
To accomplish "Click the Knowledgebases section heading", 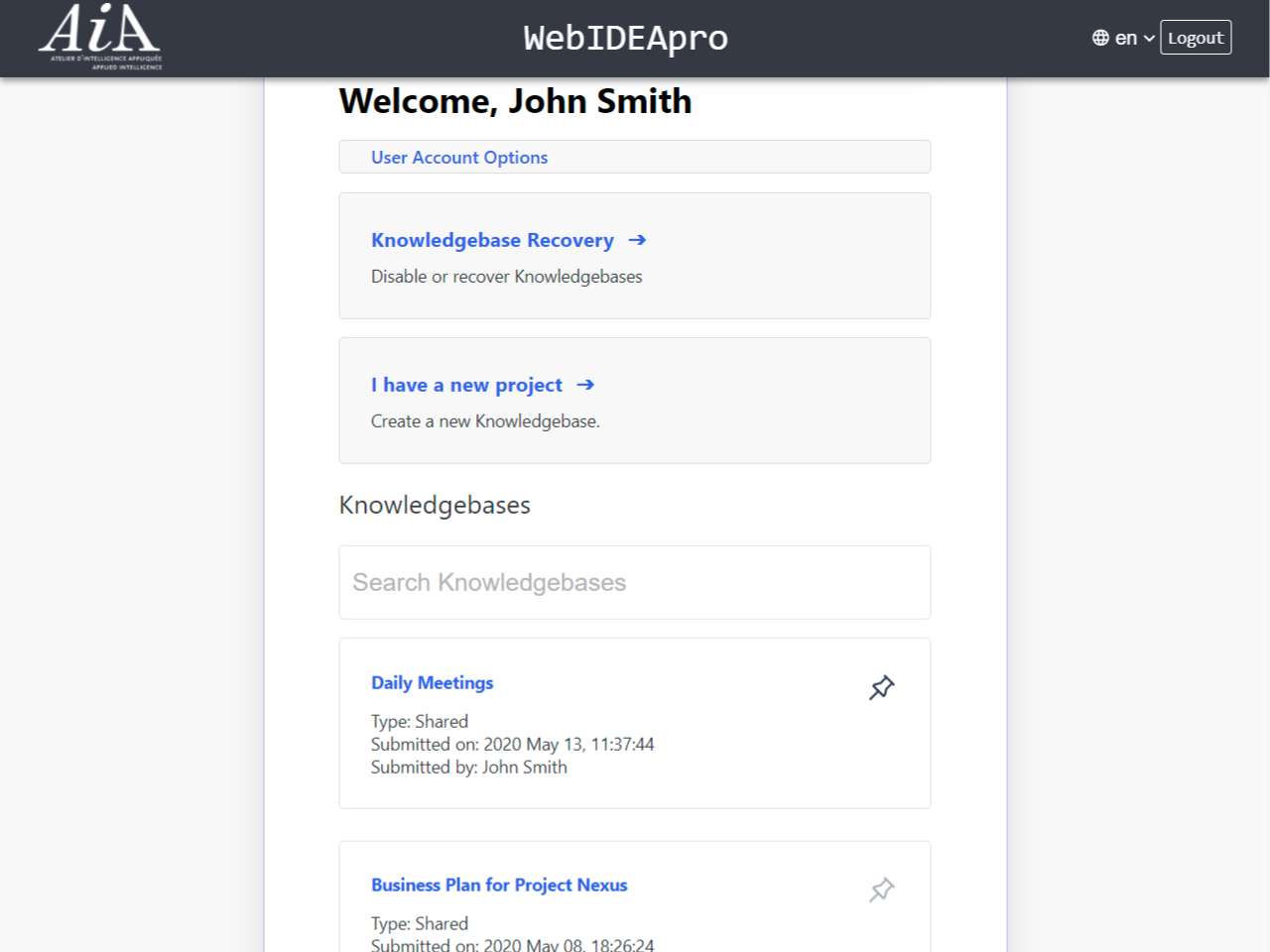I will (435, 505).
